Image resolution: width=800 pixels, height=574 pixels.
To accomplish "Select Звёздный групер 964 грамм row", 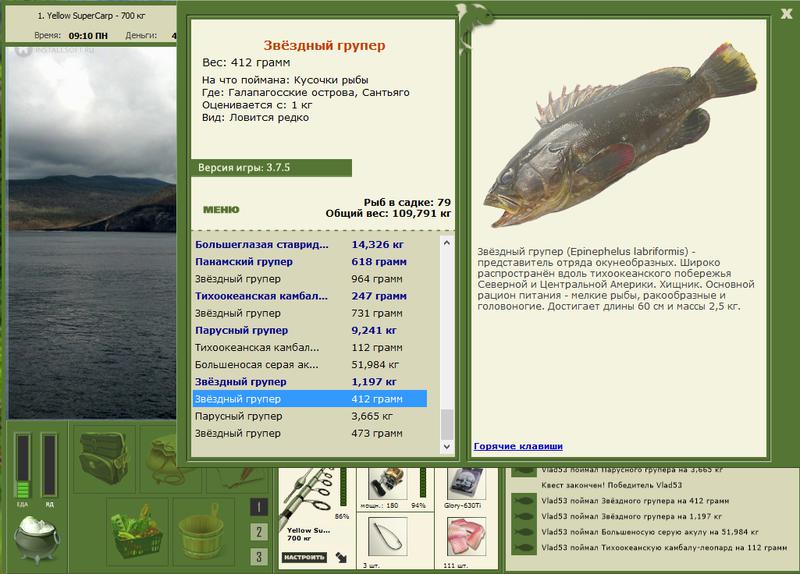I will tap(310, 279).
